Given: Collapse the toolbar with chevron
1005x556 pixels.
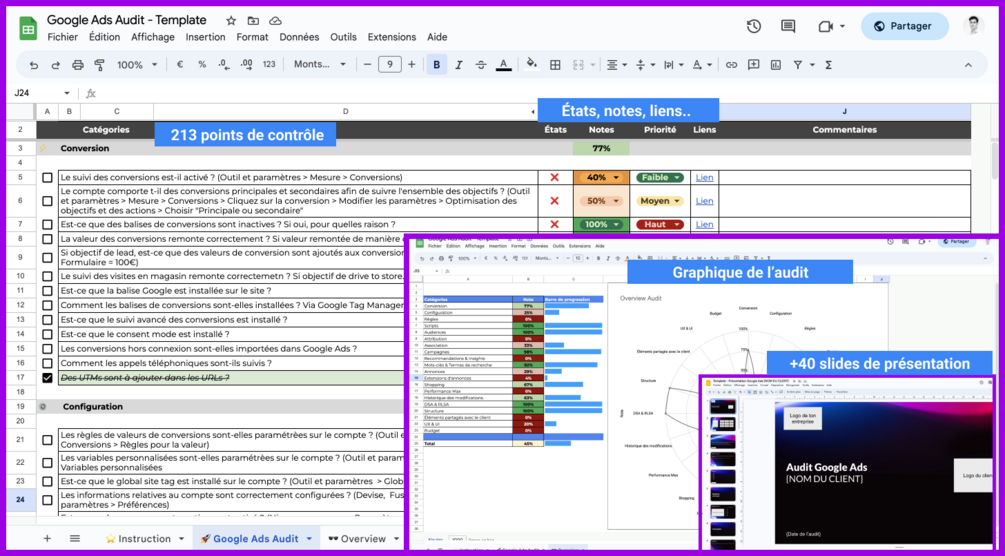Looking at the screenshot, I should tap(968, 65).
